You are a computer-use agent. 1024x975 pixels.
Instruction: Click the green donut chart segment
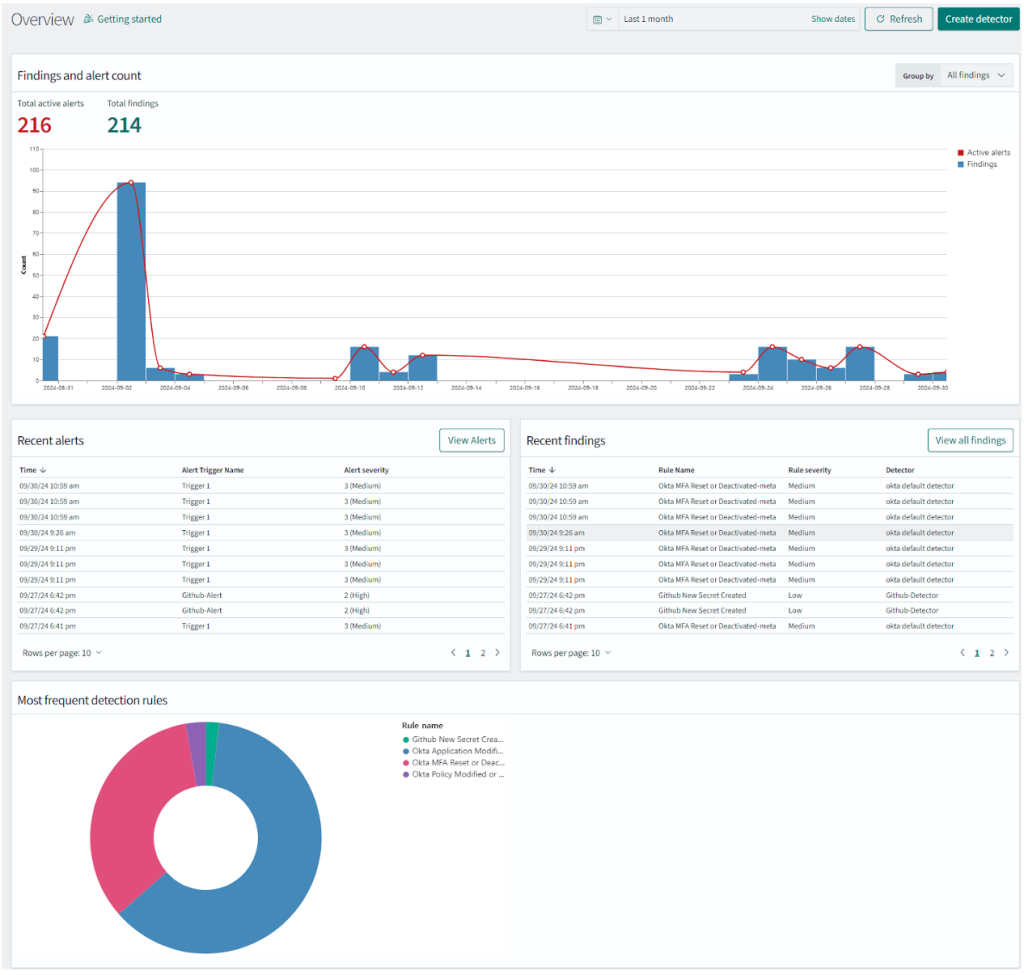211,752
